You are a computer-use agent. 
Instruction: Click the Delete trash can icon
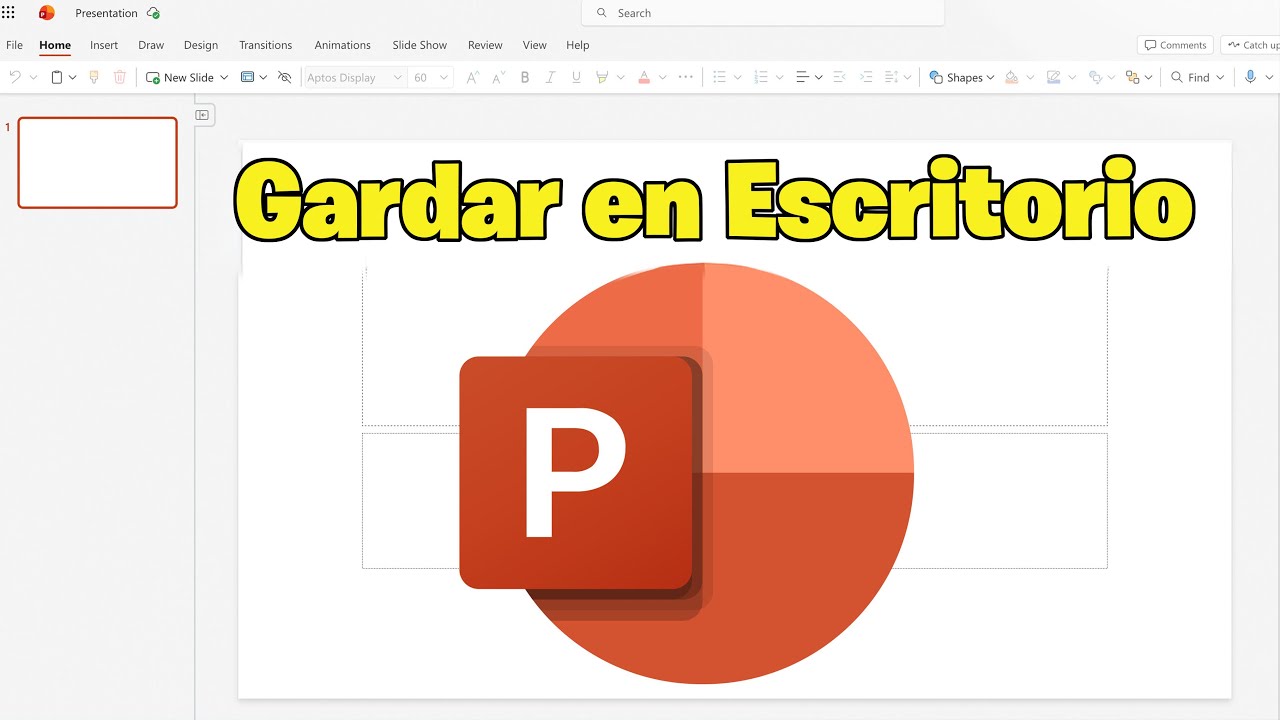pos(120,77)
